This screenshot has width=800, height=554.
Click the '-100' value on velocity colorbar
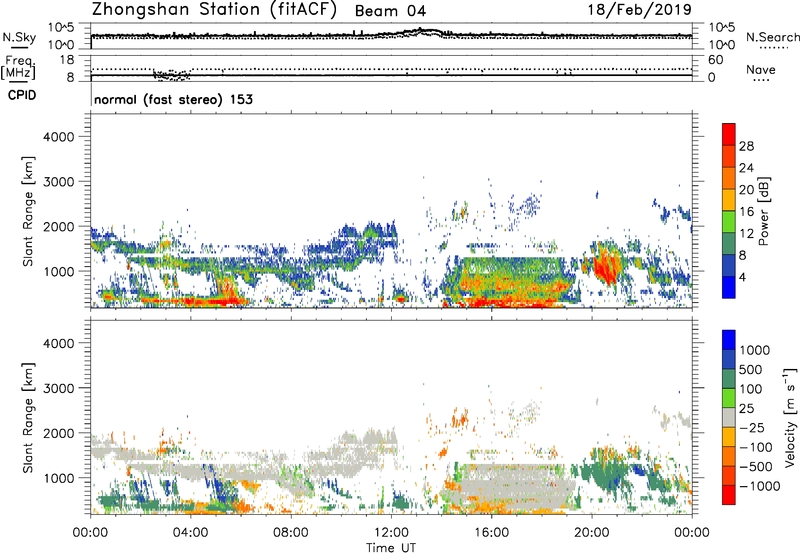(x=756, y=447)
